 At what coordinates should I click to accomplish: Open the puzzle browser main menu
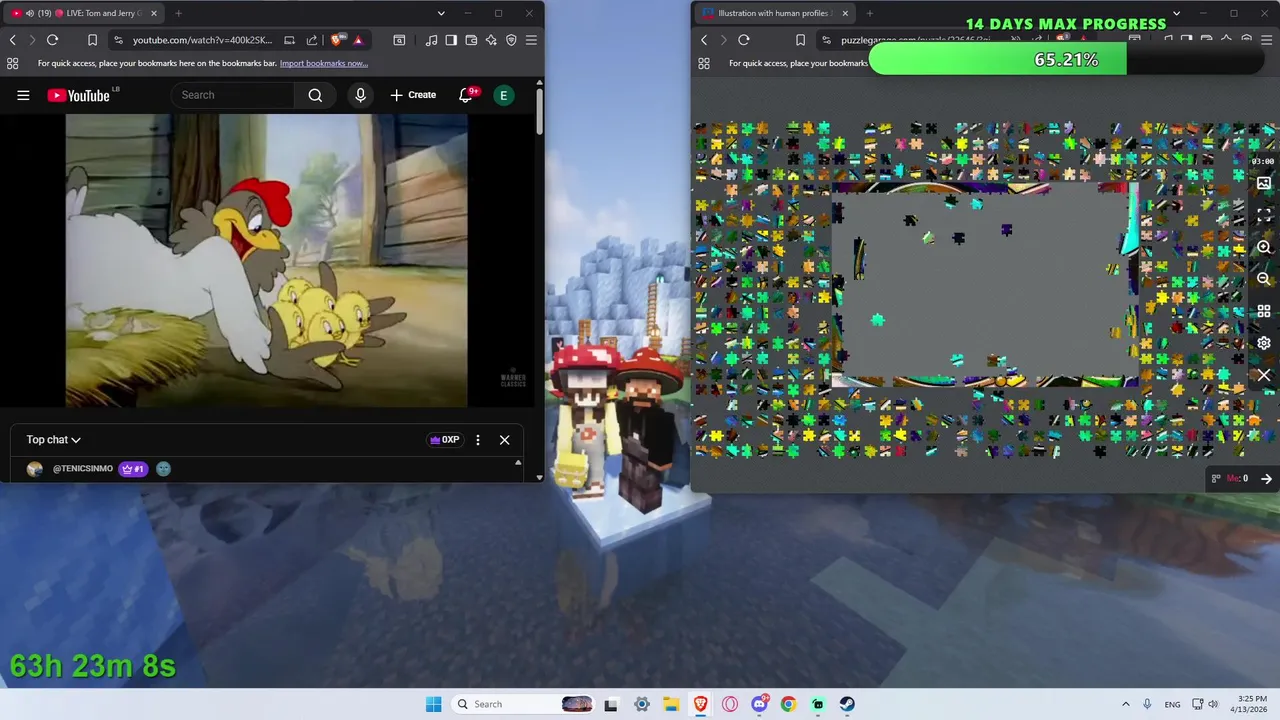tap(1267, 40)
